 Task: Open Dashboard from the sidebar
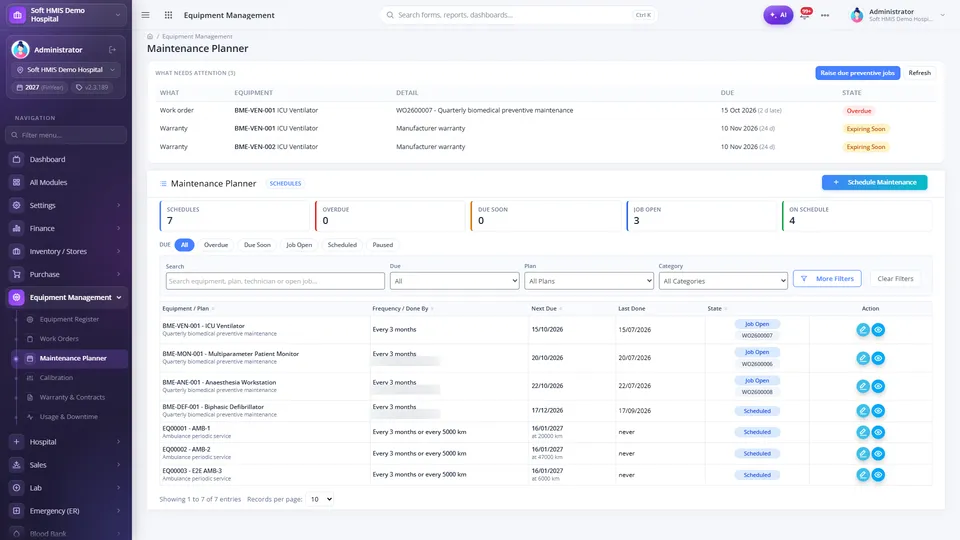coord(66,159)
